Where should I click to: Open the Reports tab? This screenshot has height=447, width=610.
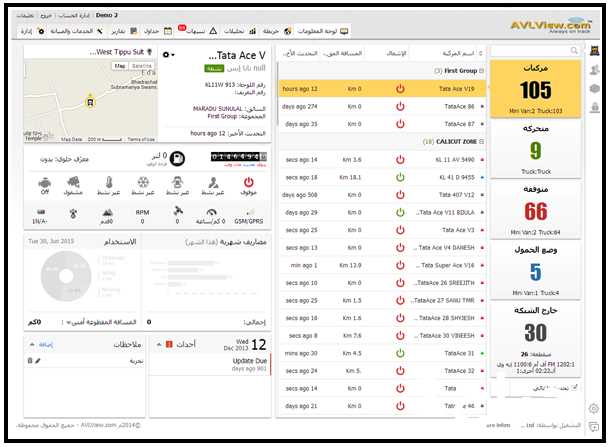[x=124, y=31]
